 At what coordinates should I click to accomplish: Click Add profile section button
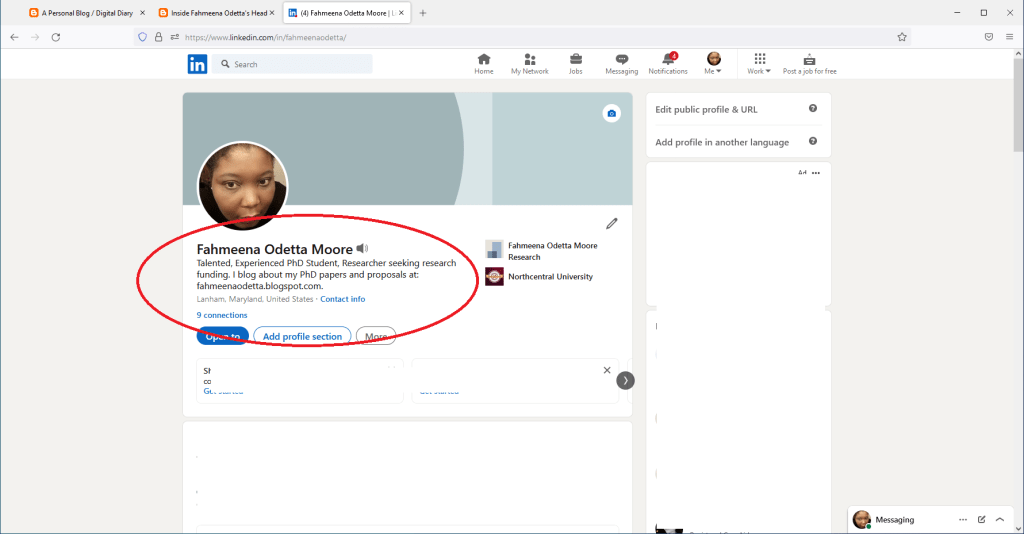click(302, 337)
